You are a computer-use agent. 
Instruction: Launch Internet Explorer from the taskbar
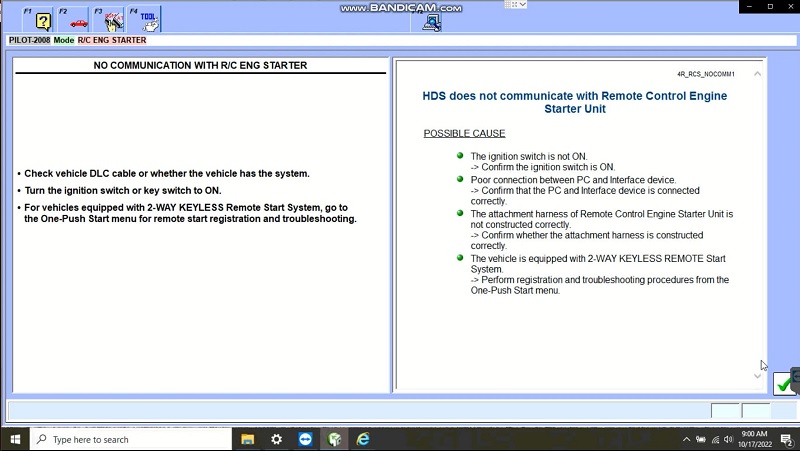pyautogui.click(x=363, y=439)
